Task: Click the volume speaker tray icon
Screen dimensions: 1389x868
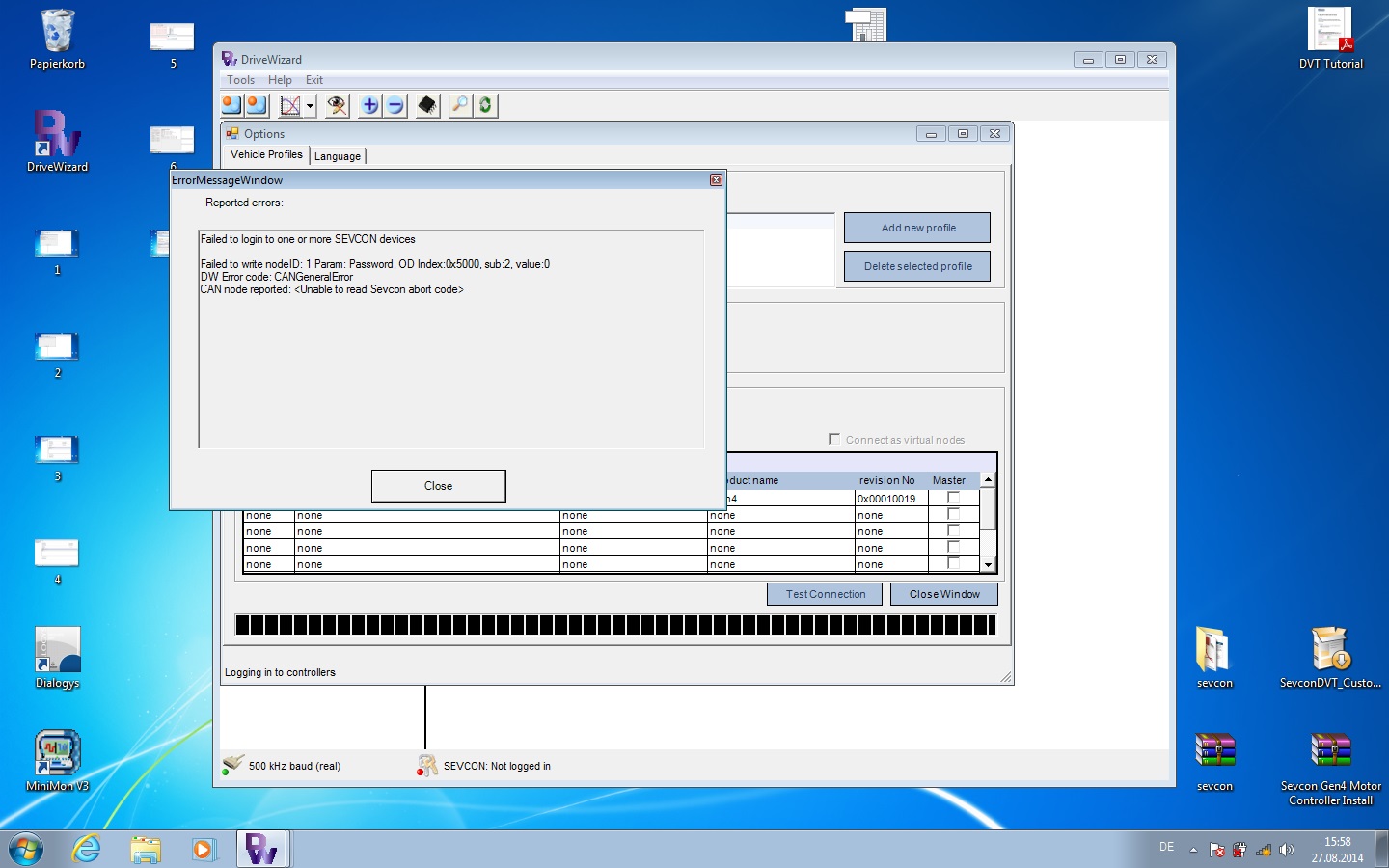Action: pyautogui.click(x=1286, y=850)
